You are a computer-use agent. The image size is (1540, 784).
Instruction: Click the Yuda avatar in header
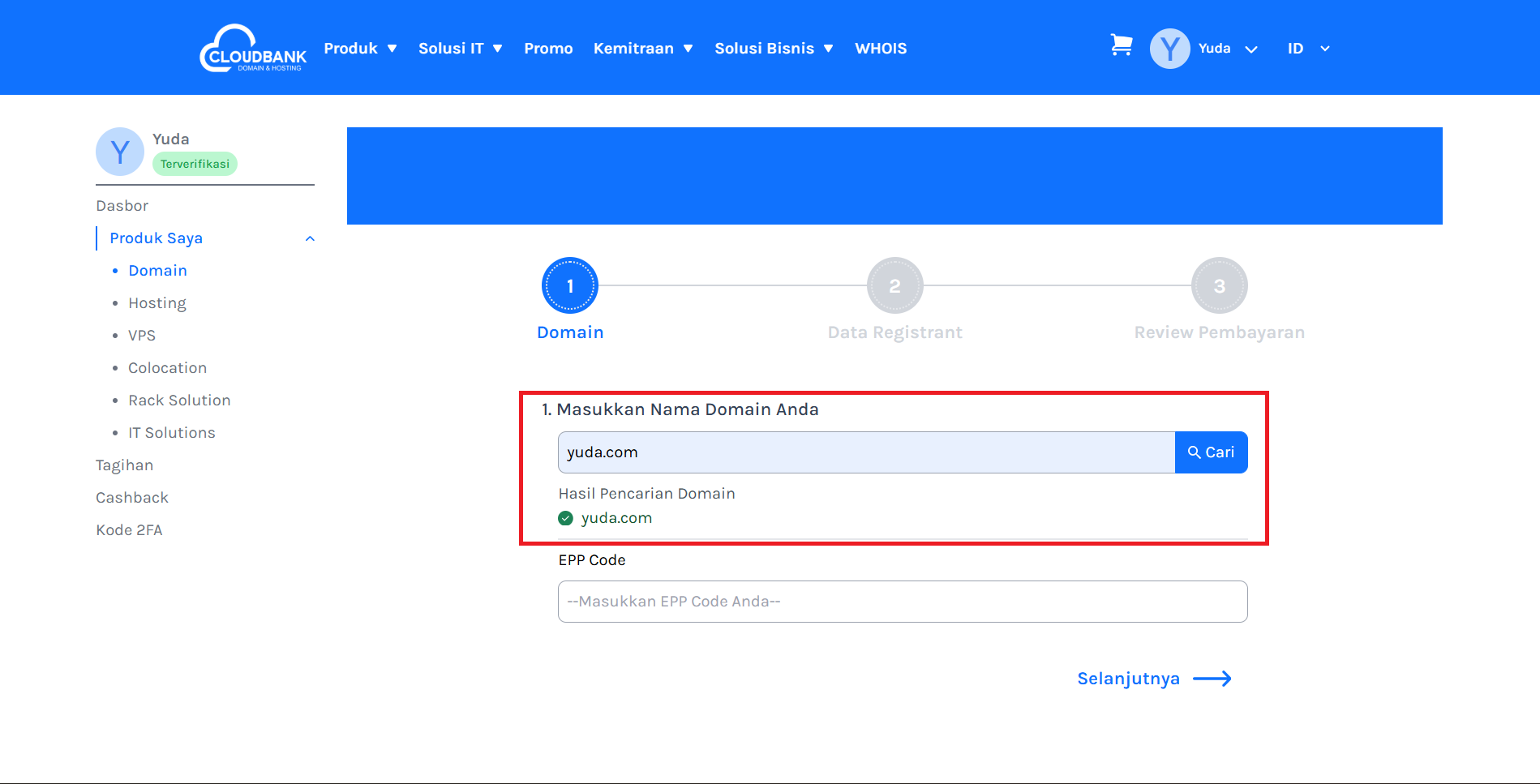pyautogui.click(x=1169, y=49)
